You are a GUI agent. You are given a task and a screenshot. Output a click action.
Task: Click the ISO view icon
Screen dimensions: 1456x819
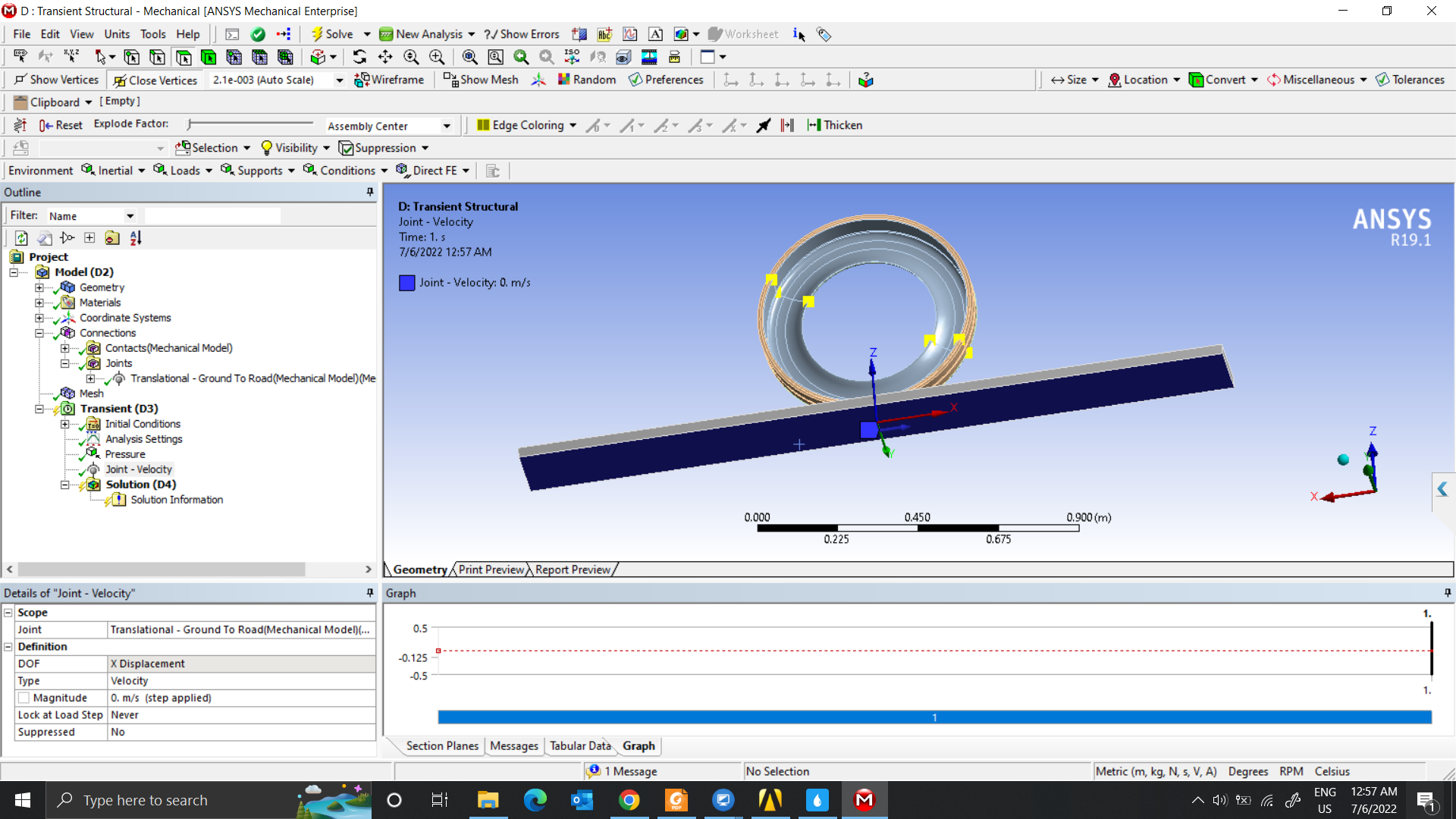(572, 57)
